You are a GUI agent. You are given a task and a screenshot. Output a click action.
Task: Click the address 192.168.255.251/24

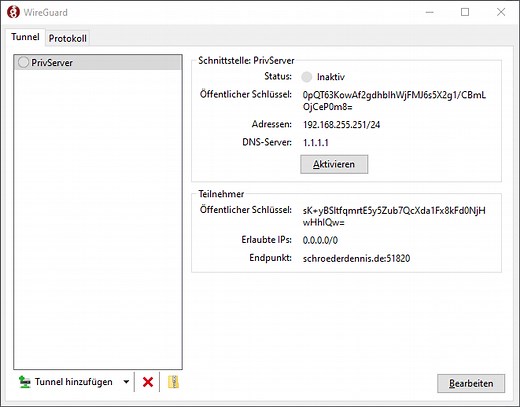[x=341, y=125]
